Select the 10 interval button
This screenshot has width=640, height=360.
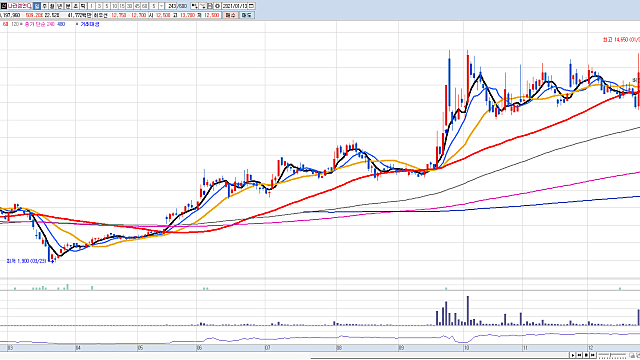tap(114, 6)
